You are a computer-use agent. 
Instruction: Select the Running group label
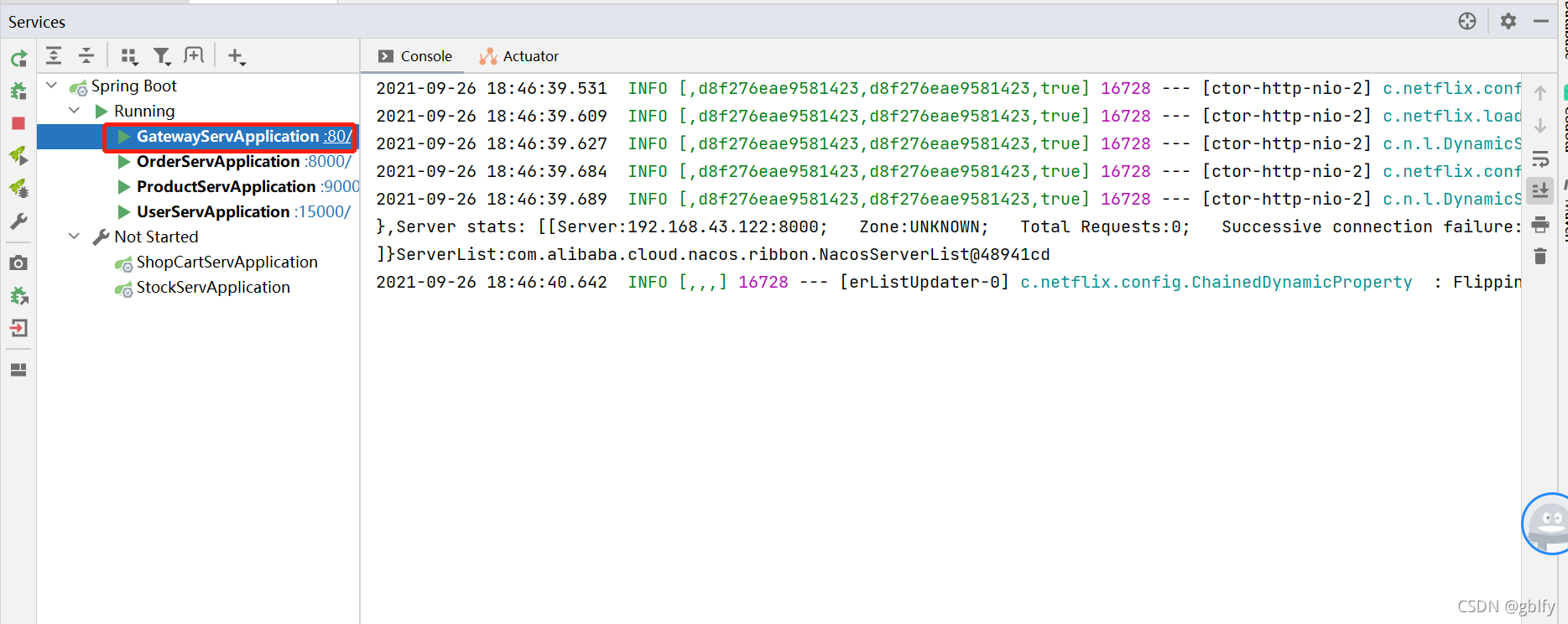tap(144, 112)
